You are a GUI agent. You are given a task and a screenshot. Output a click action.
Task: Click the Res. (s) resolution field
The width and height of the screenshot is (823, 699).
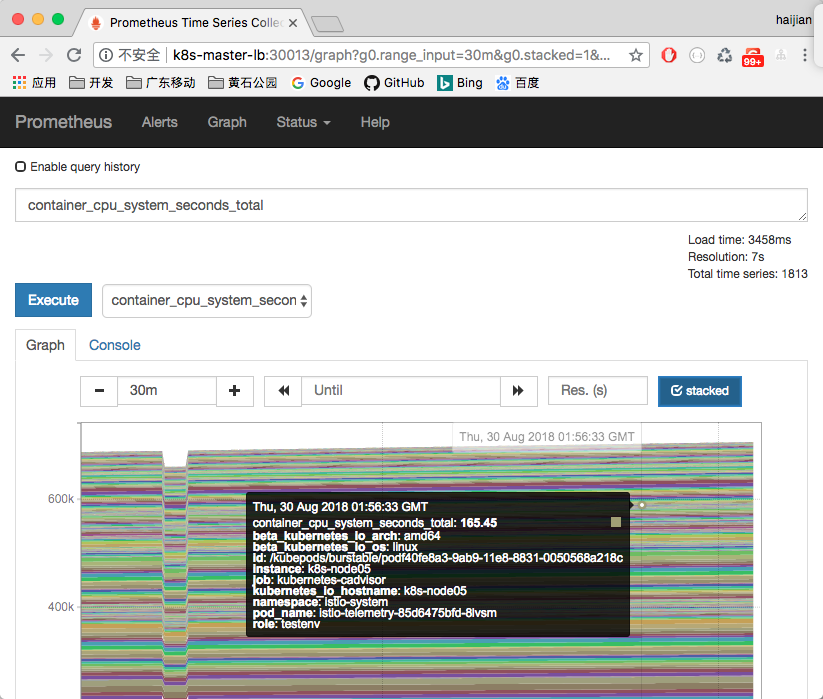[597, 391]
